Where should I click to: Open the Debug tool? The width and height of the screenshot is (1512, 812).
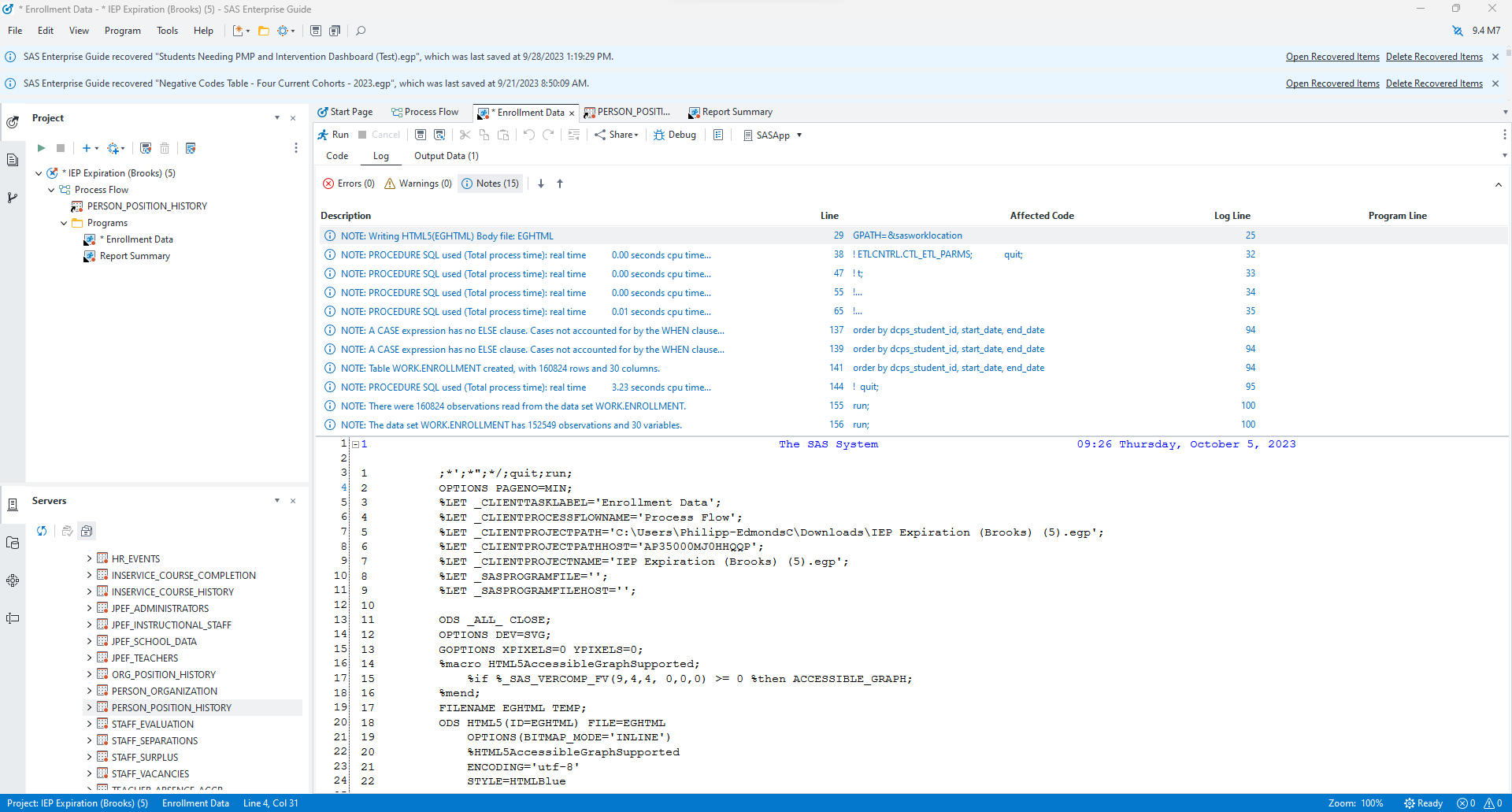tap(675, 135)
